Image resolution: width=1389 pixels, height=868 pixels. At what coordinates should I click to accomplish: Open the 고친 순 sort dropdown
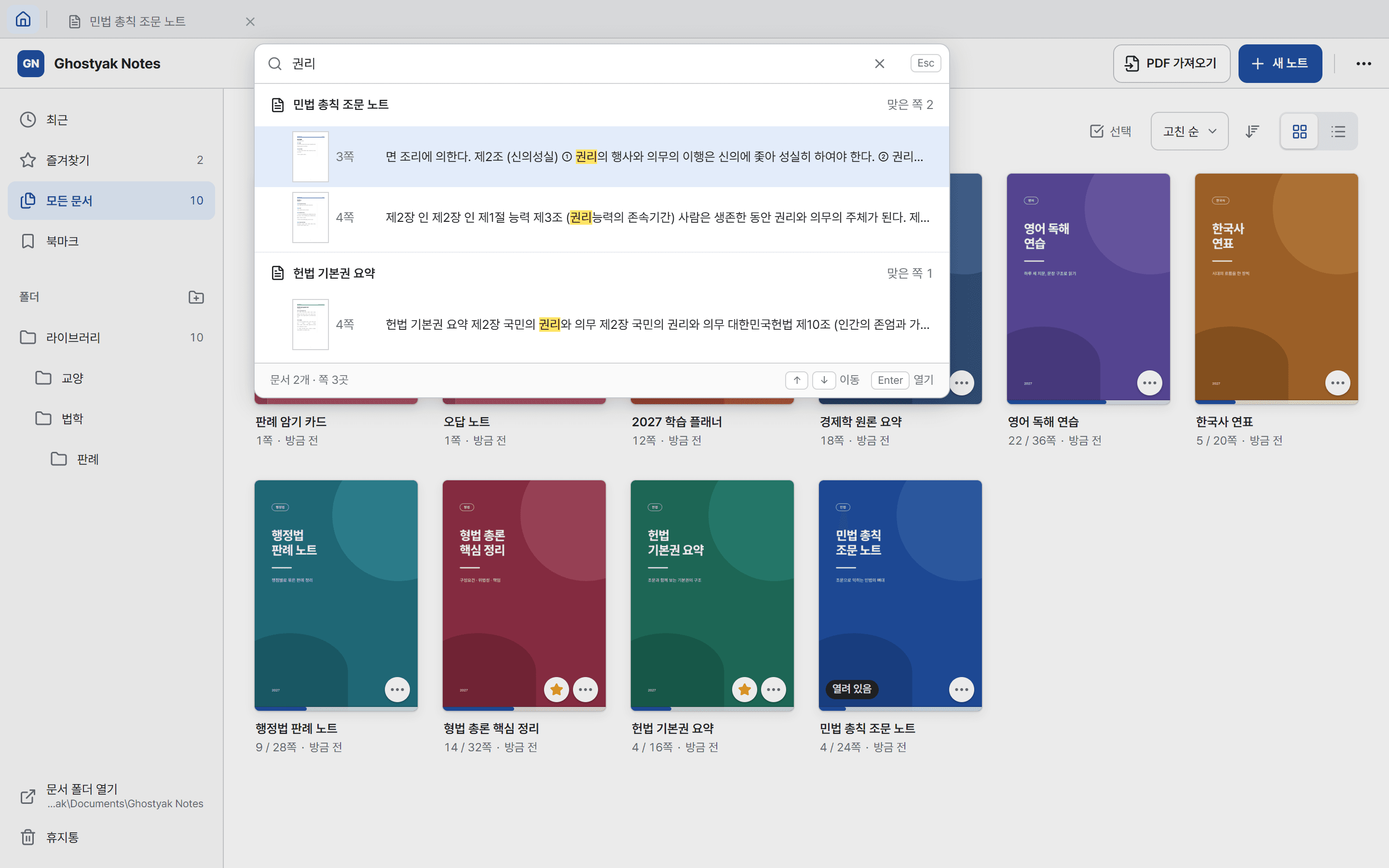click(x=1189, y=132)
